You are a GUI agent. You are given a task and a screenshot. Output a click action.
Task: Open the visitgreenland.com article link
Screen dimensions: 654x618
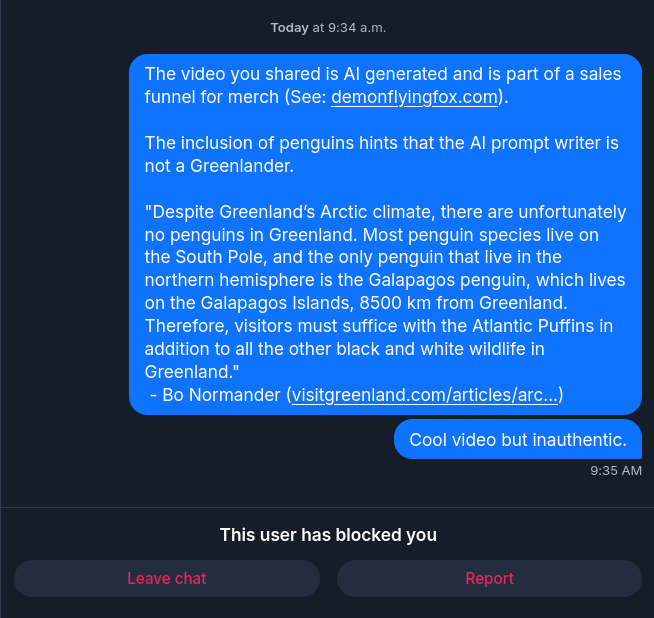[x=425, y=395]
